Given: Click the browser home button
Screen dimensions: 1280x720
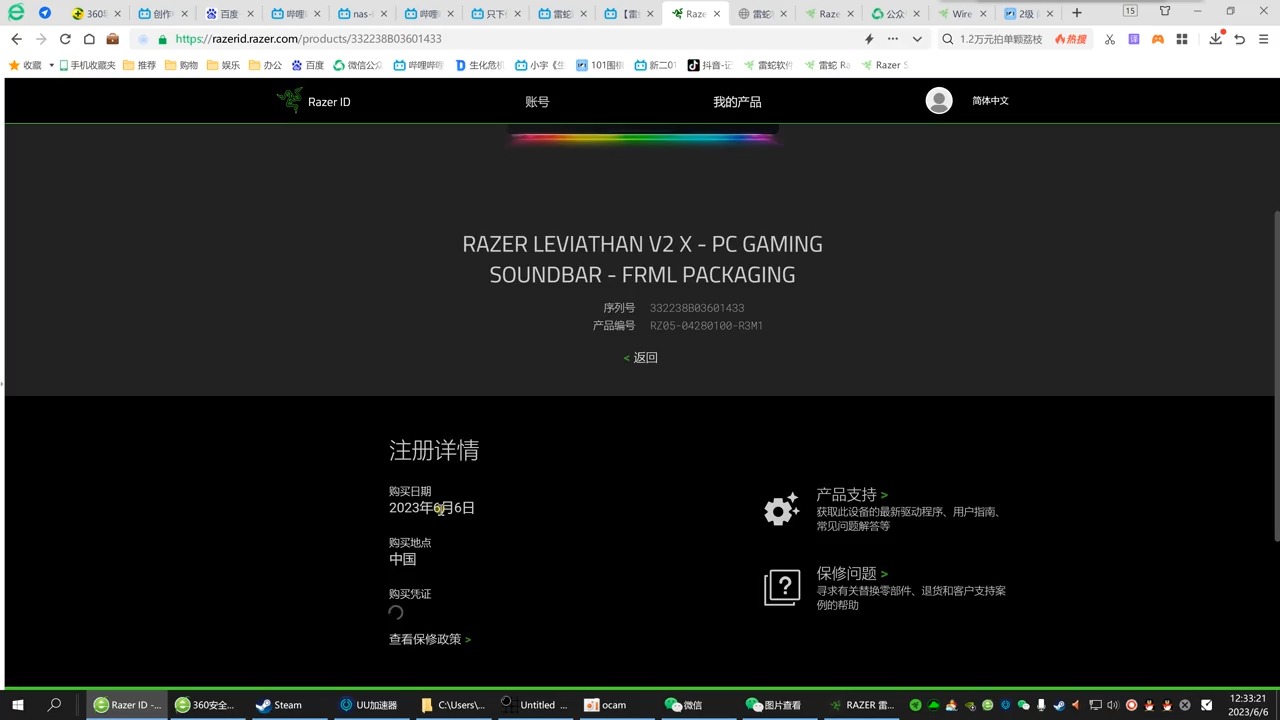Looking at the screenshot, I should pyautogui.click(x=89, y=39).
